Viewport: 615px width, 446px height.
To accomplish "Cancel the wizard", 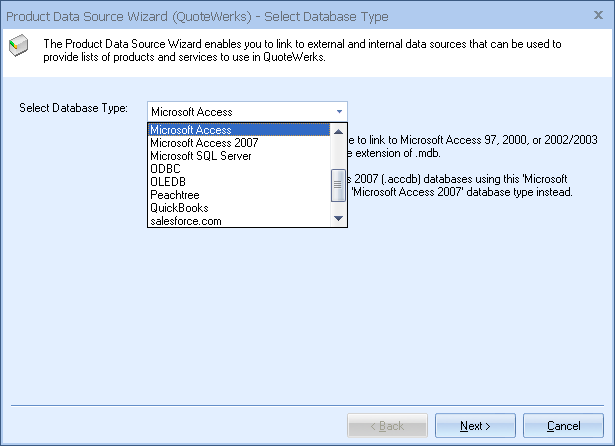I will (x=564, y=426).
